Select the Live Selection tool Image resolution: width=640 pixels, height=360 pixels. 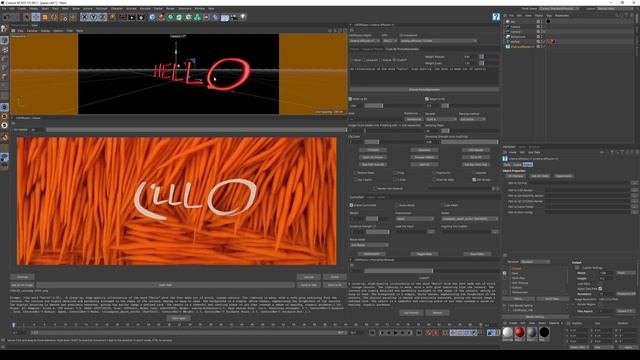point(27,17)
